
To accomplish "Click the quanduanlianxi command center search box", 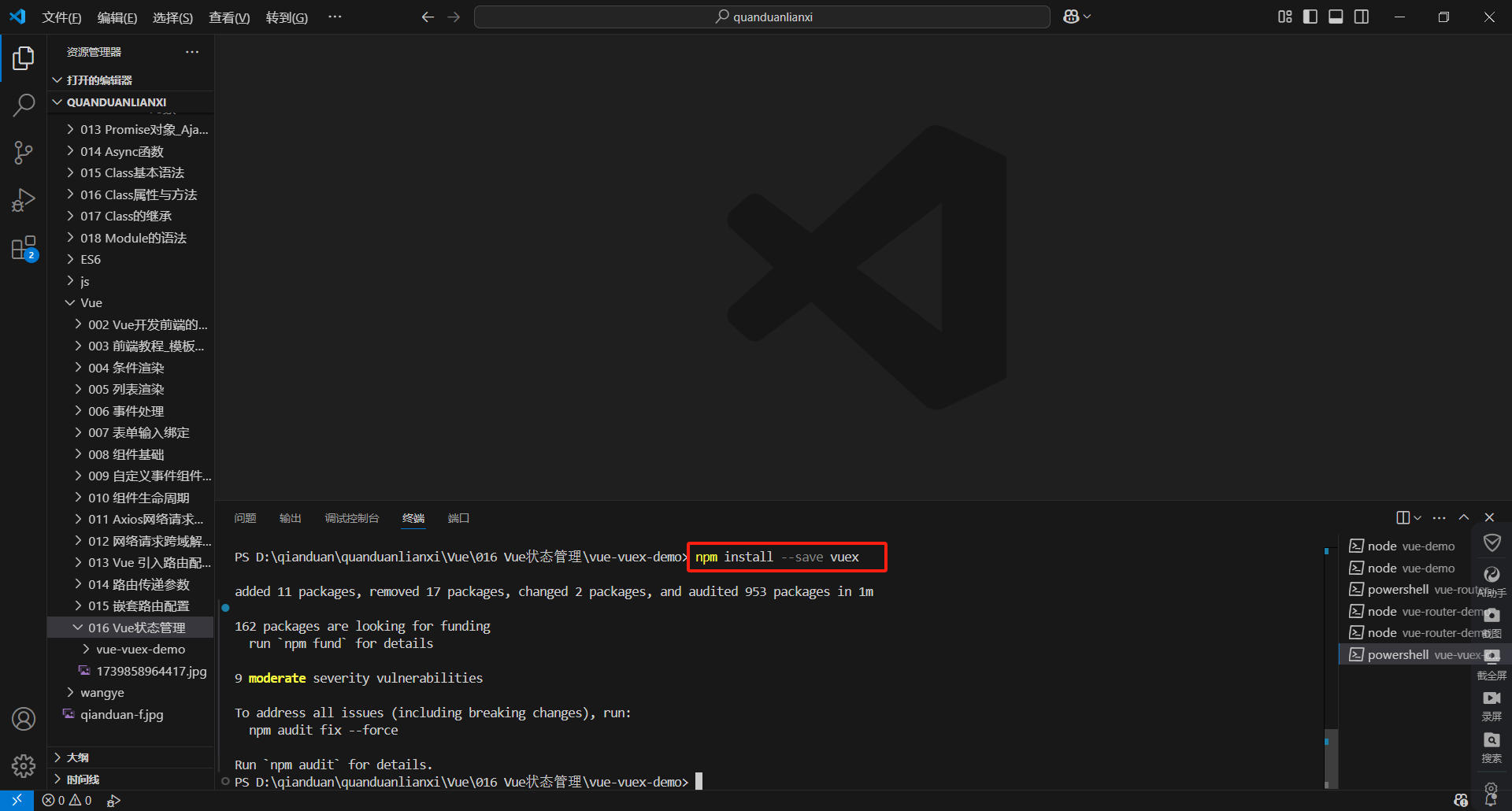I will pyautogui.click(x=762, y=17).
